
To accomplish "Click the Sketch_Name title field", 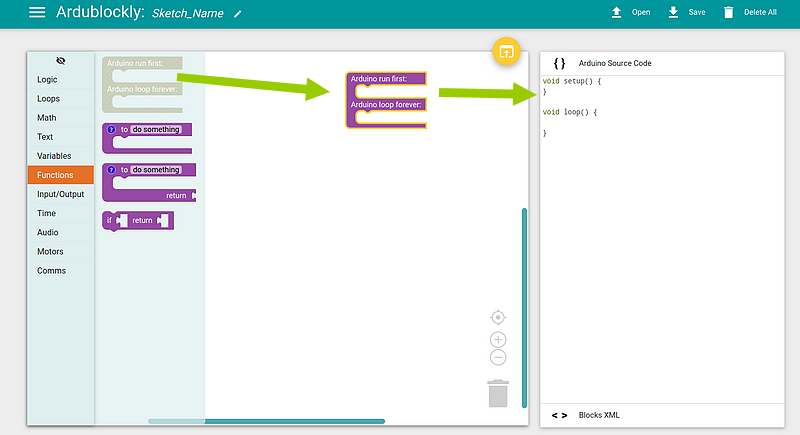I will (188, 13).
